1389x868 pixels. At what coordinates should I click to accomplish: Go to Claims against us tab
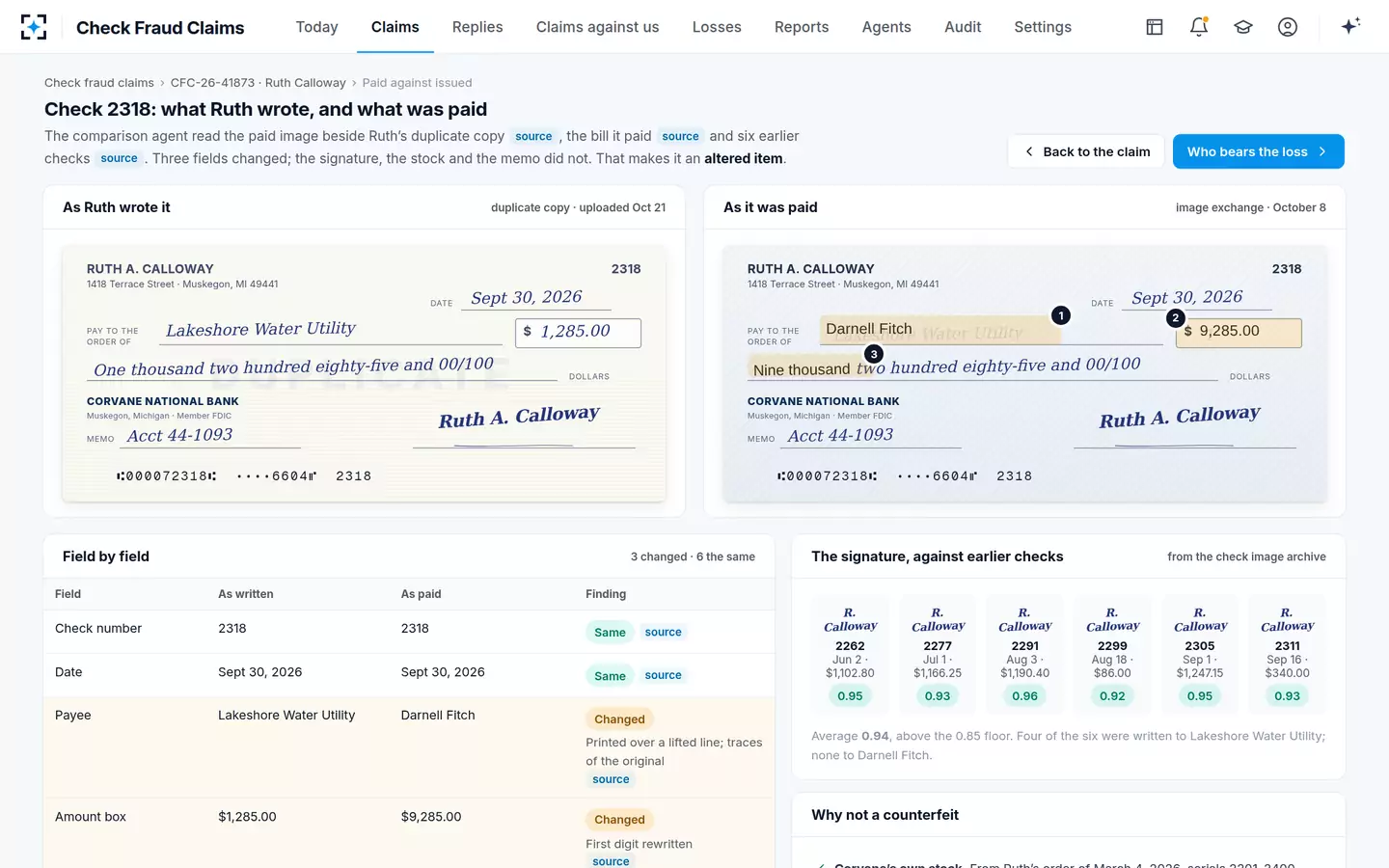(598, 27)
